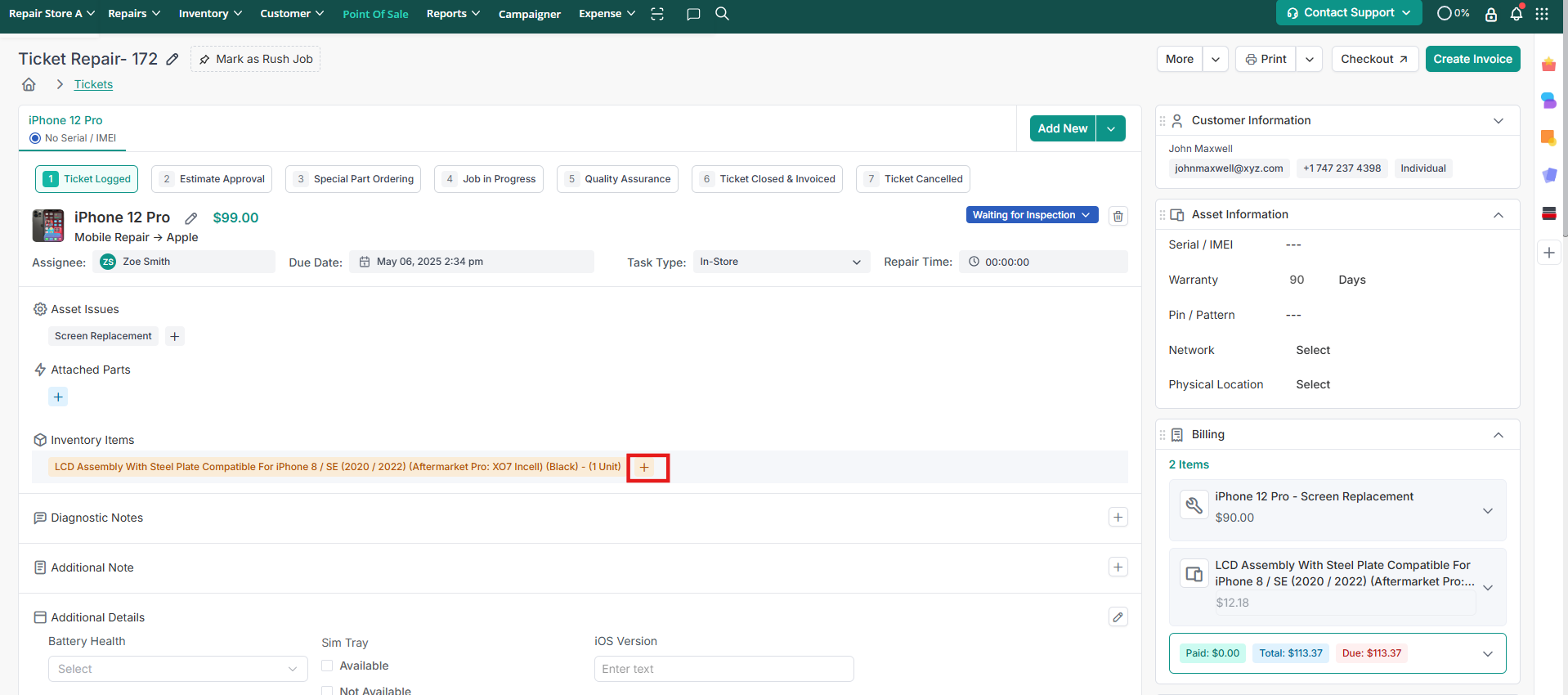The image size is (1568, 695).
Task: Open the Customer menu
Action: click(292, 14)
